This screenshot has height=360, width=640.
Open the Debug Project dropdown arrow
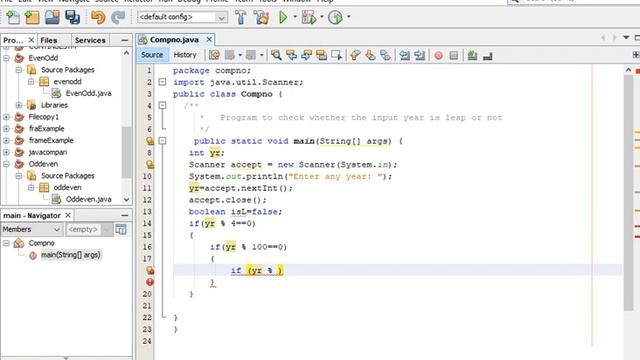(x=322, y=17)
